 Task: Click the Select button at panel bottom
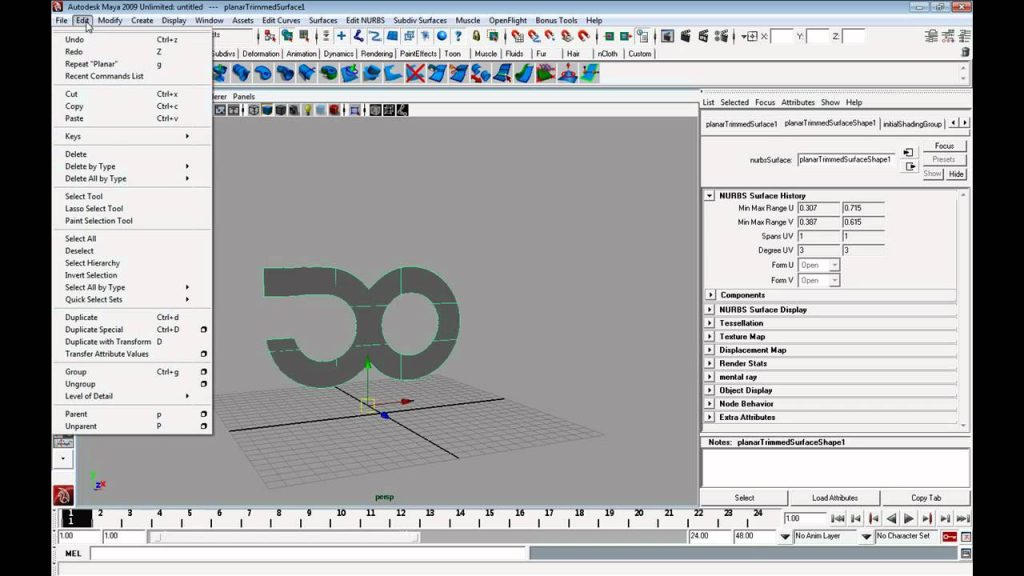click(744, 498)
